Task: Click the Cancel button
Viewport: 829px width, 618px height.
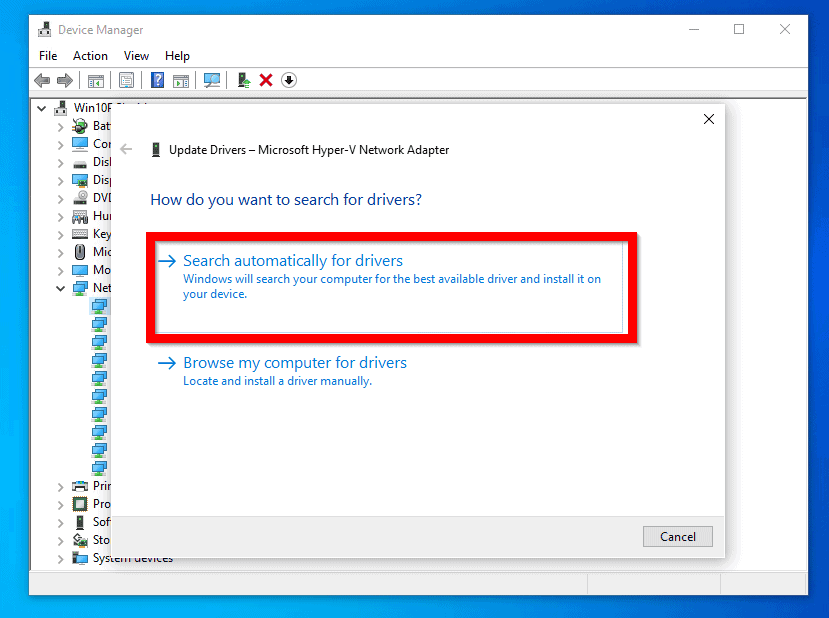Action: 678,537
